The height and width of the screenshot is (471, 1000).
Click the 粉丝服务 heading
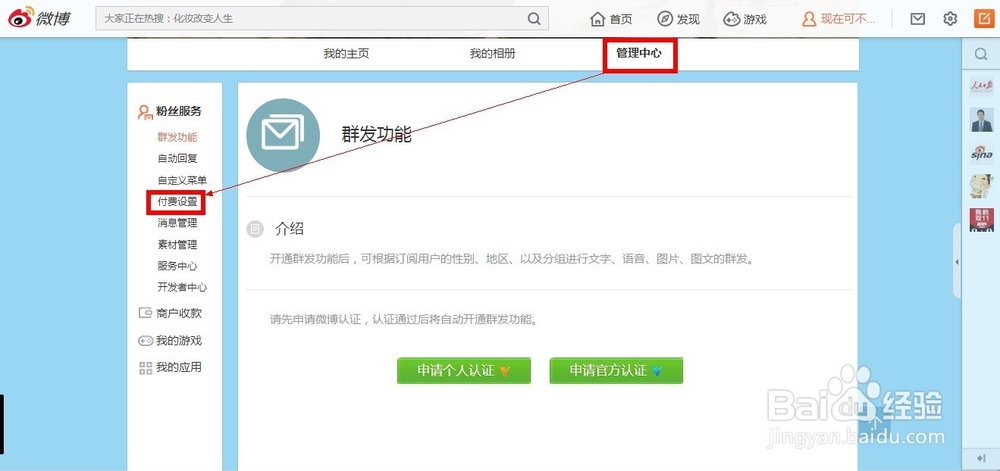(179, 112)
